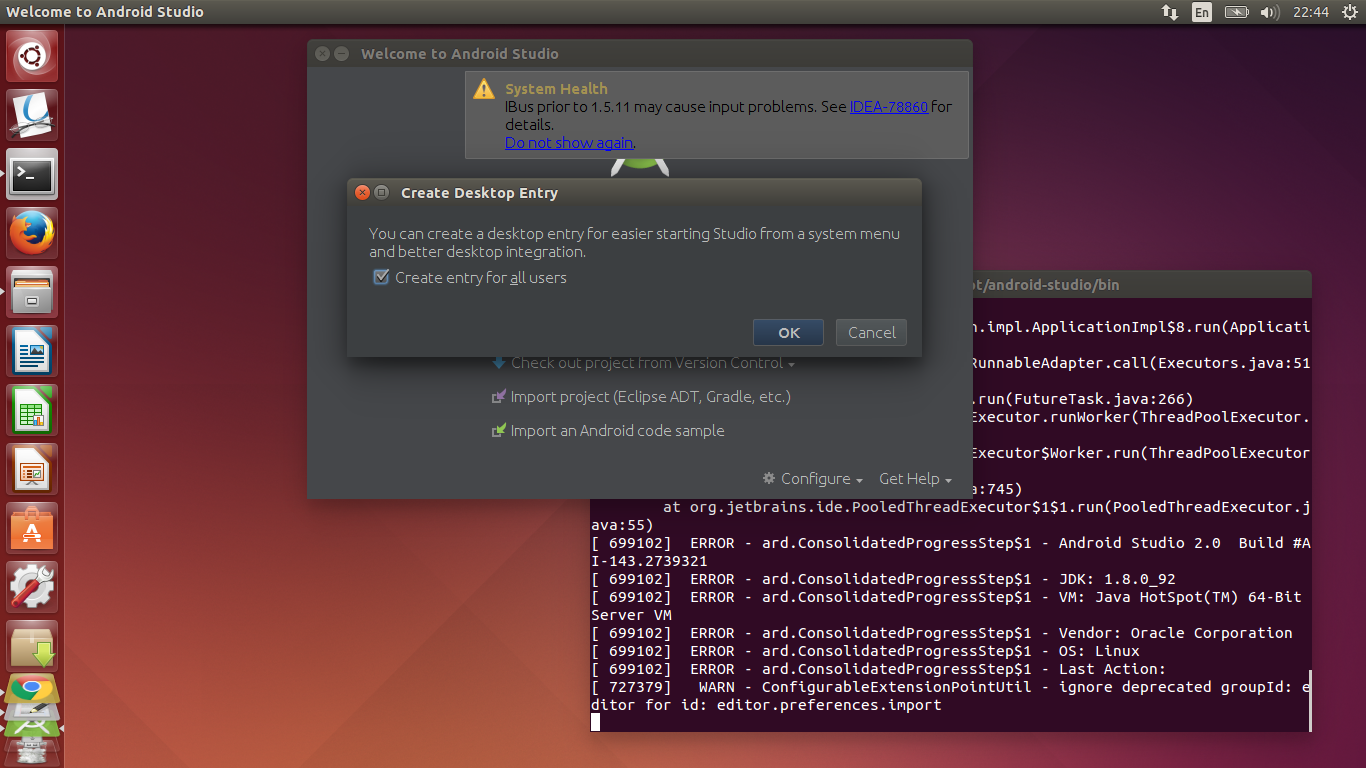This screenshot has width=1366, height=768.
Task: Dismiss dialog with the Cancel button
Action: 872,332
